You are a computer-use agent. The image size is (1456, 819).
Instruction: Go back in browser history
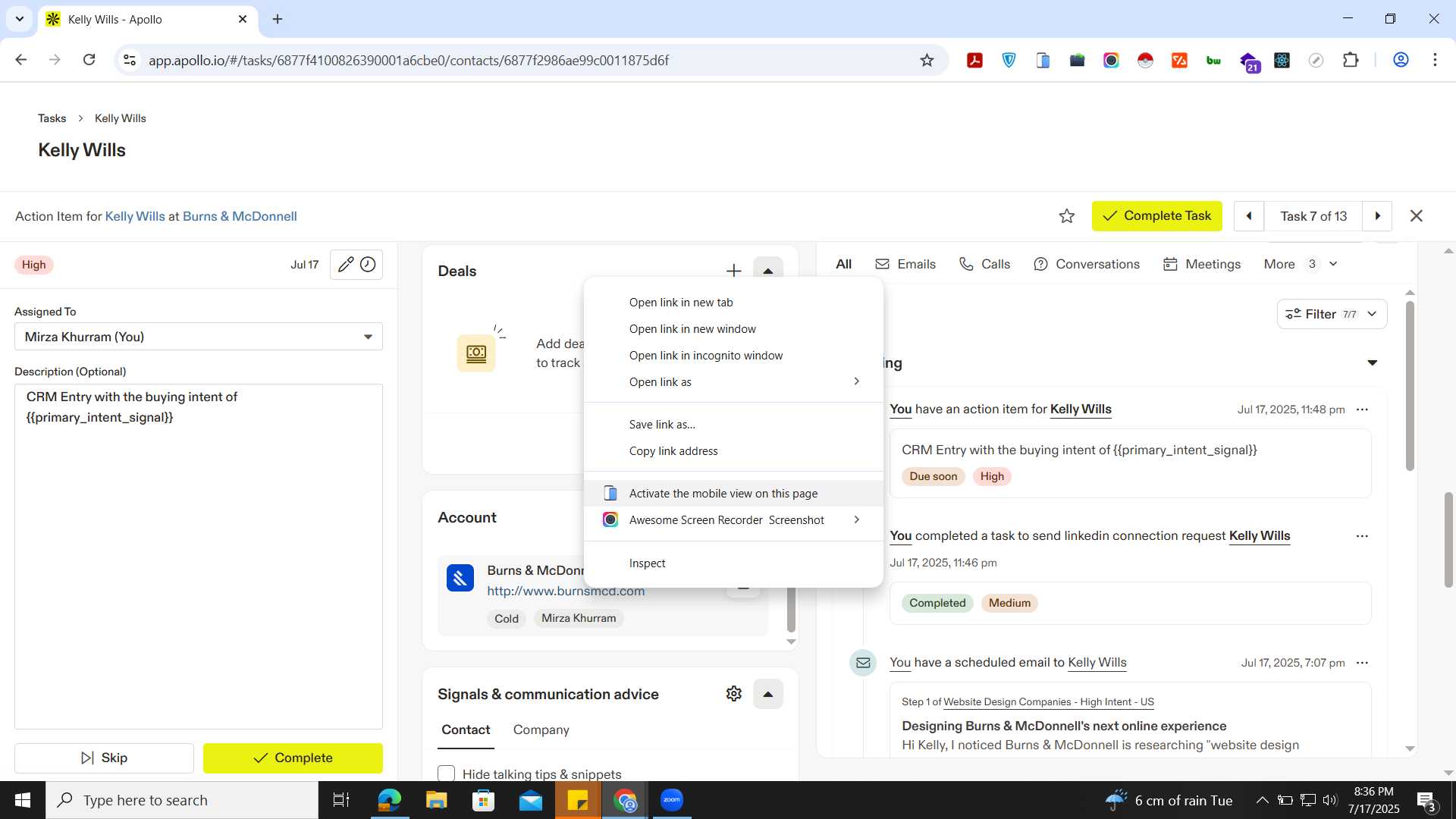(x=21, y=60)
